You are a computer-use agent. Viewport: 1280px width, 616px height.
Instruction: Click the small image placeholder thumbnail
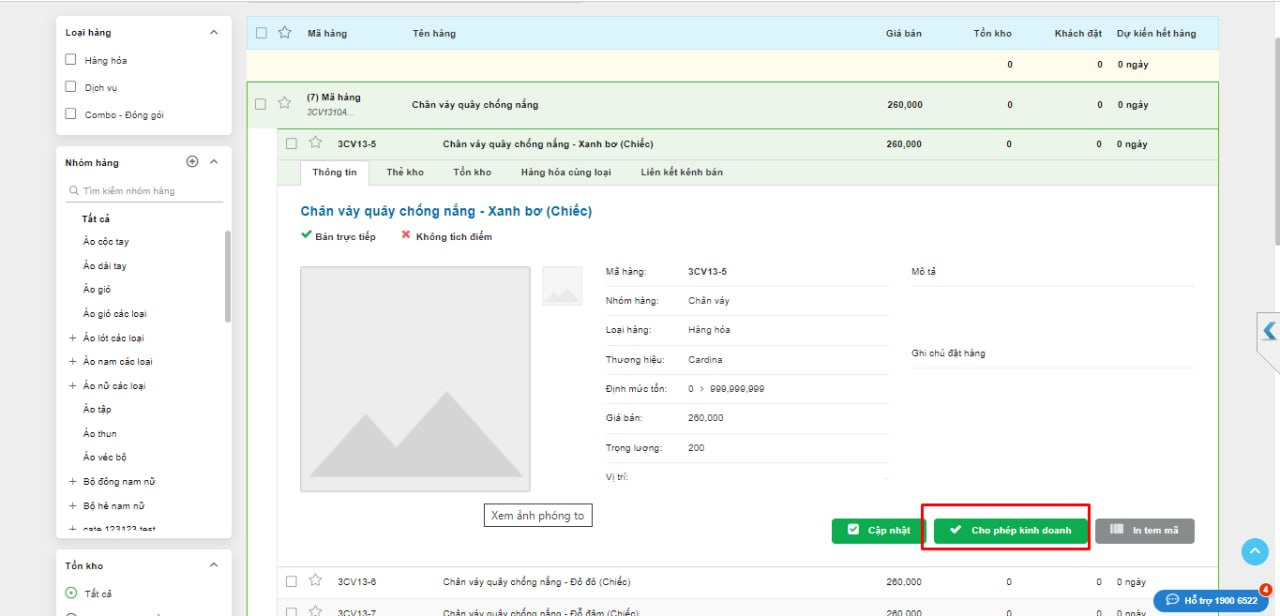561,286
